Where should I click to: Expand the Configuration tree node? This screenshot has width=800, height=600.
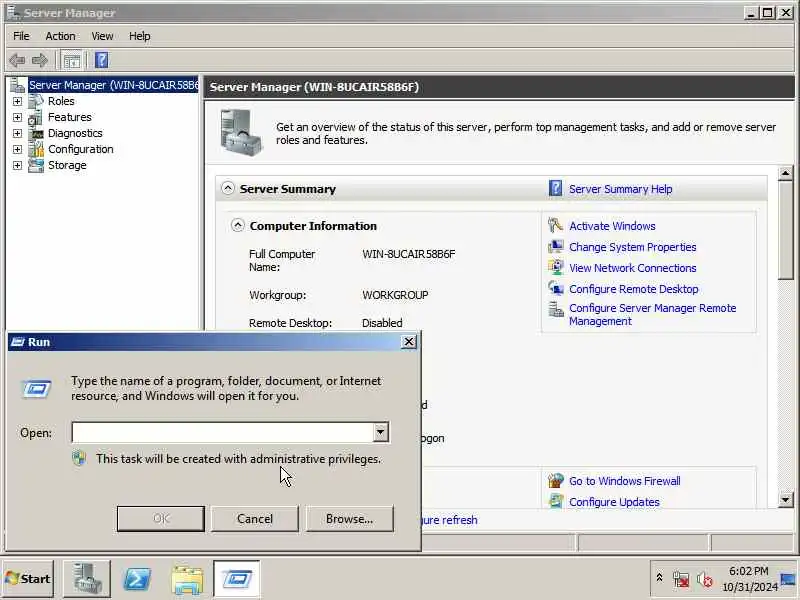coord(17,149)
